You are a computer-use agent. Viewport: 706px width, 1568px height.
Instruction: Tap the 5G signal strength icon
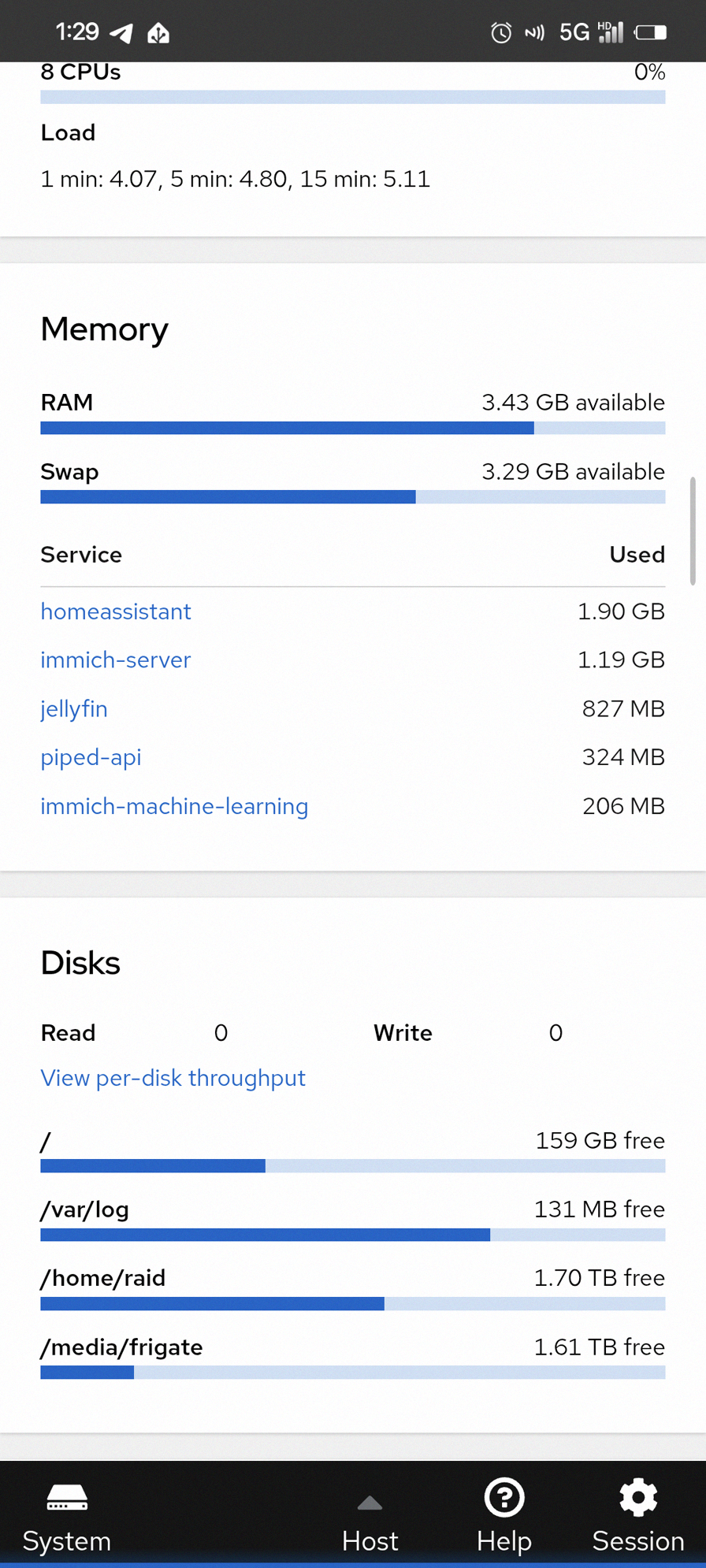pyautogui.click(x=592, y=32)
